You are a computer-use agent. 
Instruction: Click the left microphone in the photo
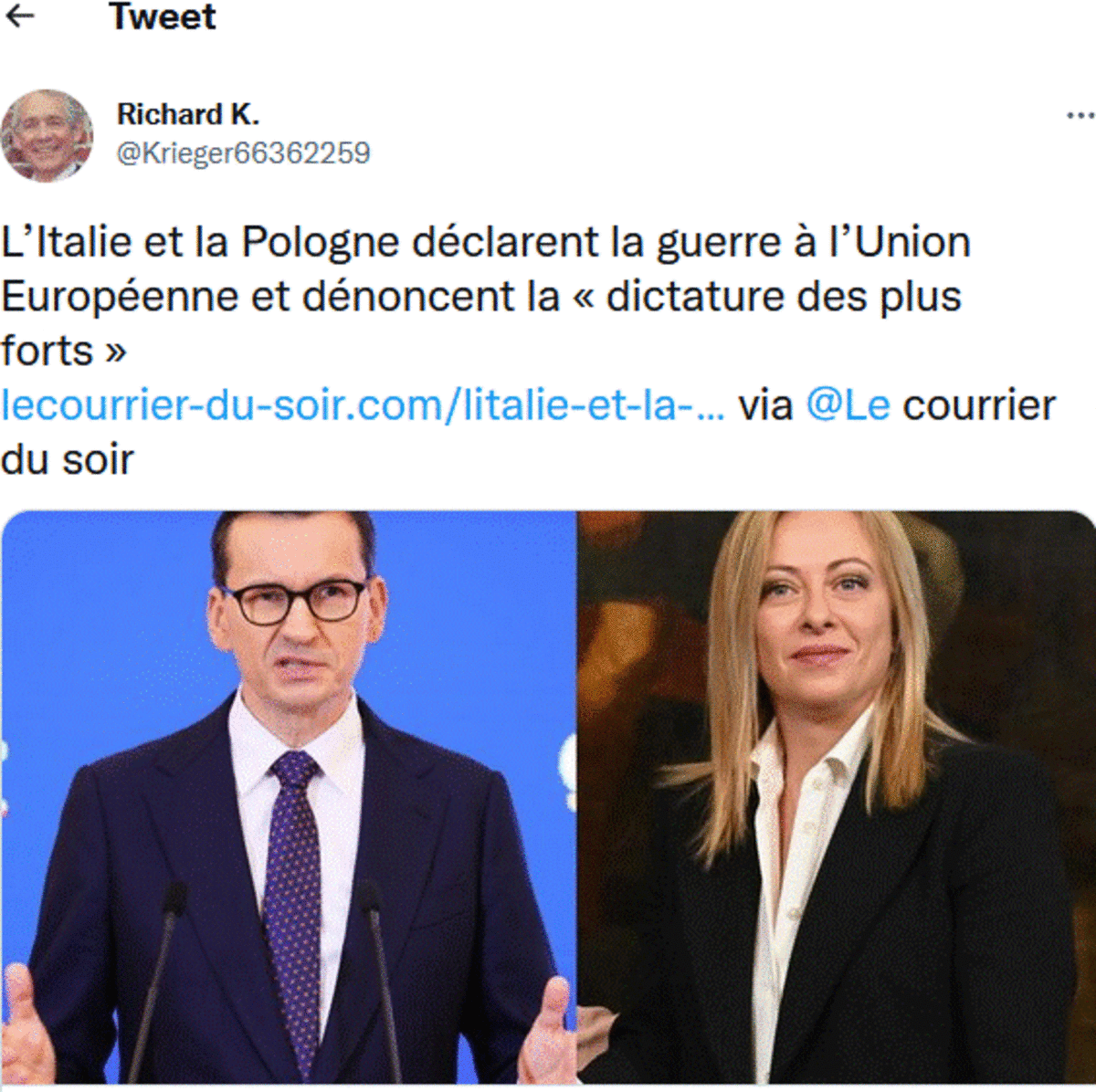pos(152,980)
